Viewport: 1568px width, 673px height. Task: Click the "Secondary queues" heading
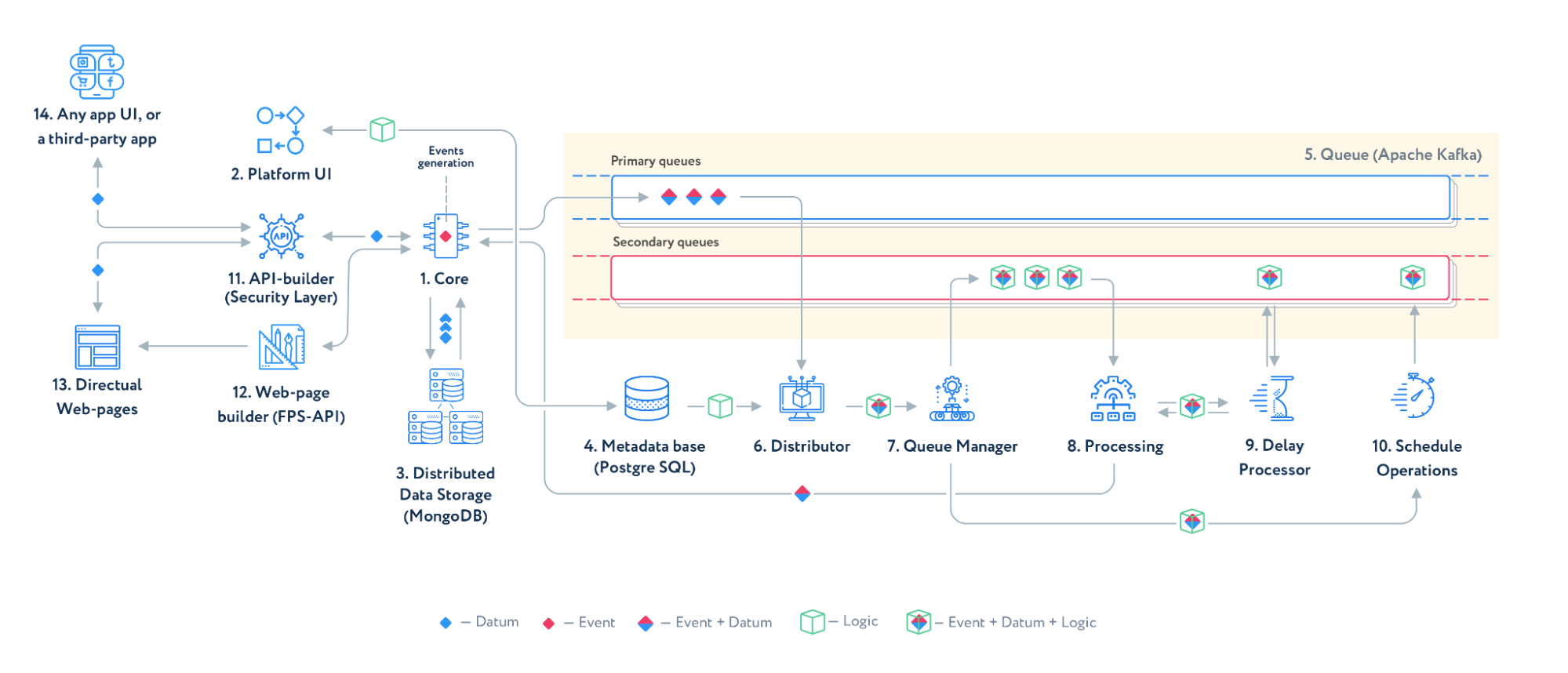[x=666, y=242]
